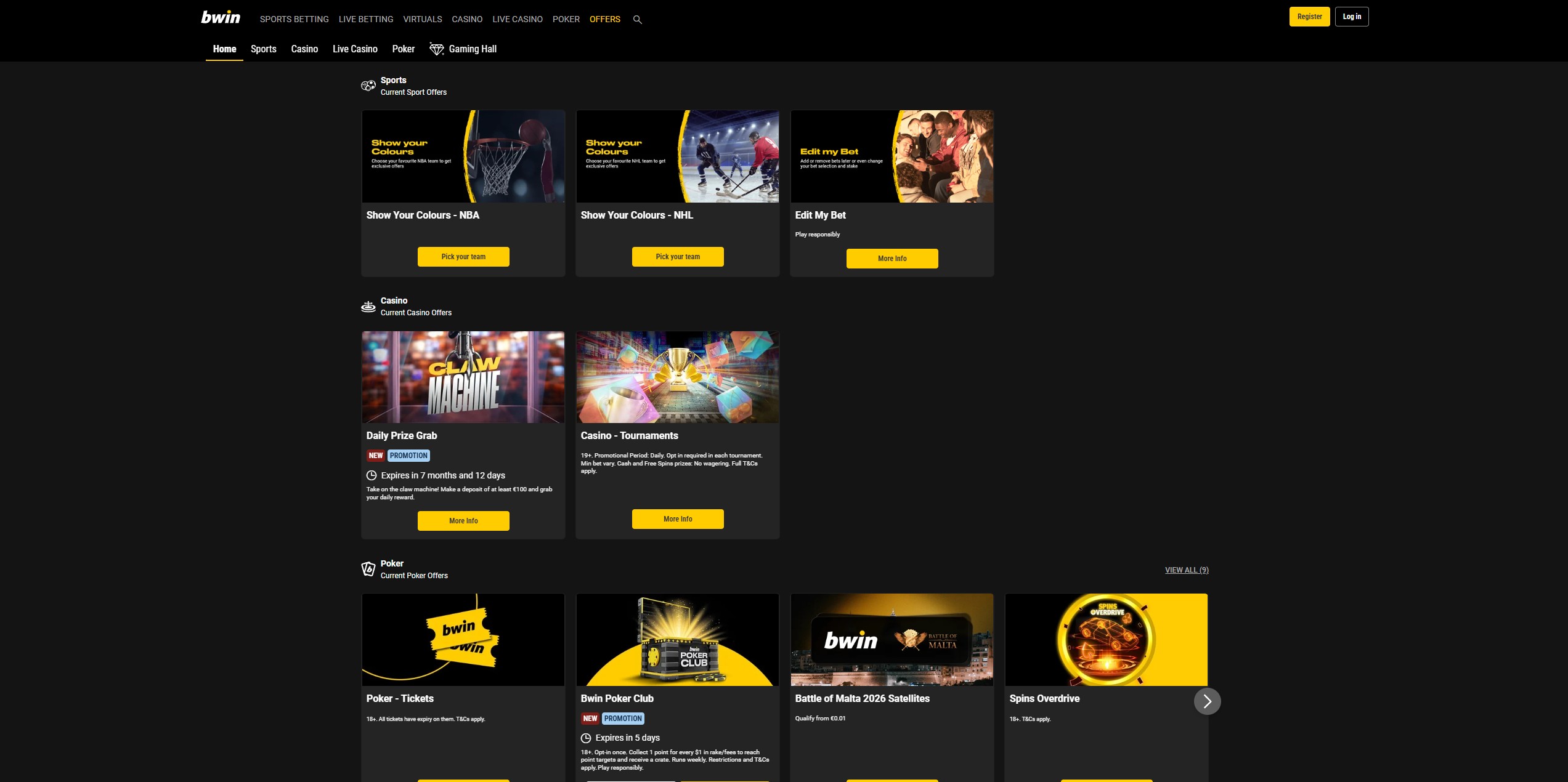Click the Daily Prize Grab title
1568x782 pixels.
tap(402, 435)
